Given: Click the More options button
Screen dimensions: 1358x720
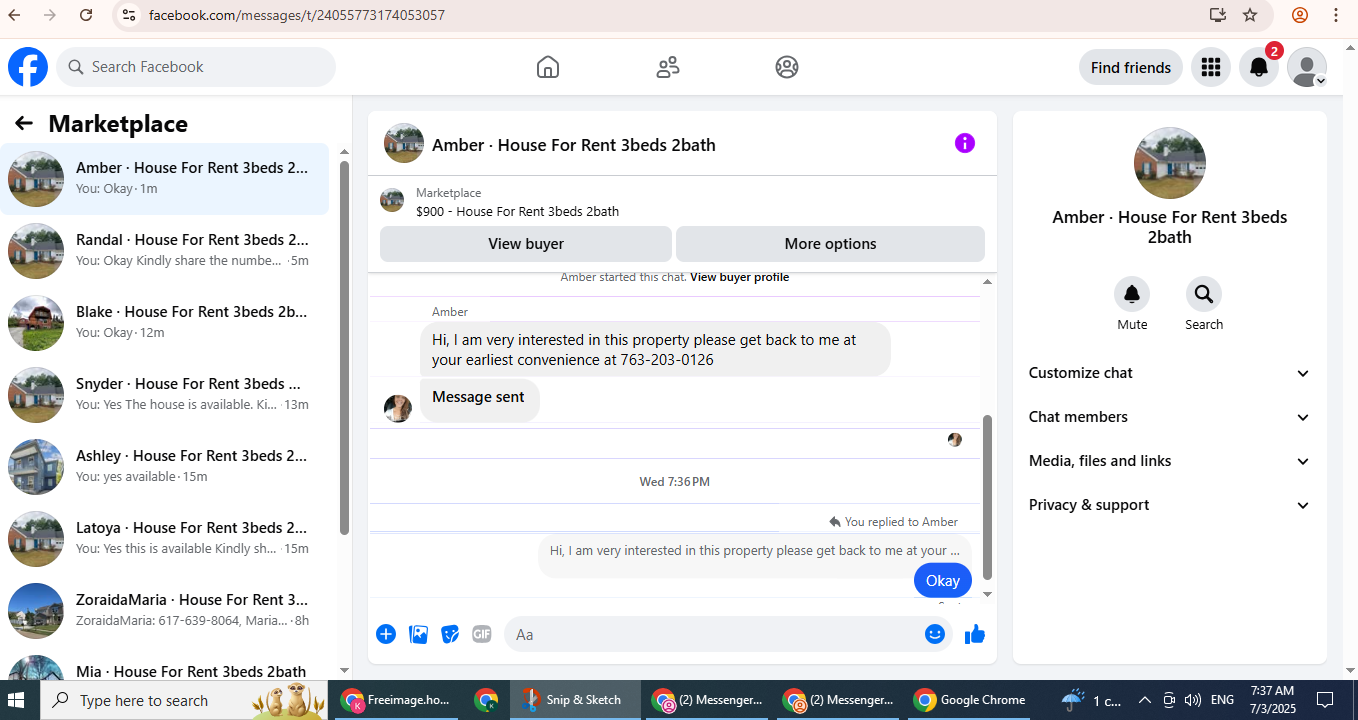Looking at the screenshot, I should tap(830, 244).
